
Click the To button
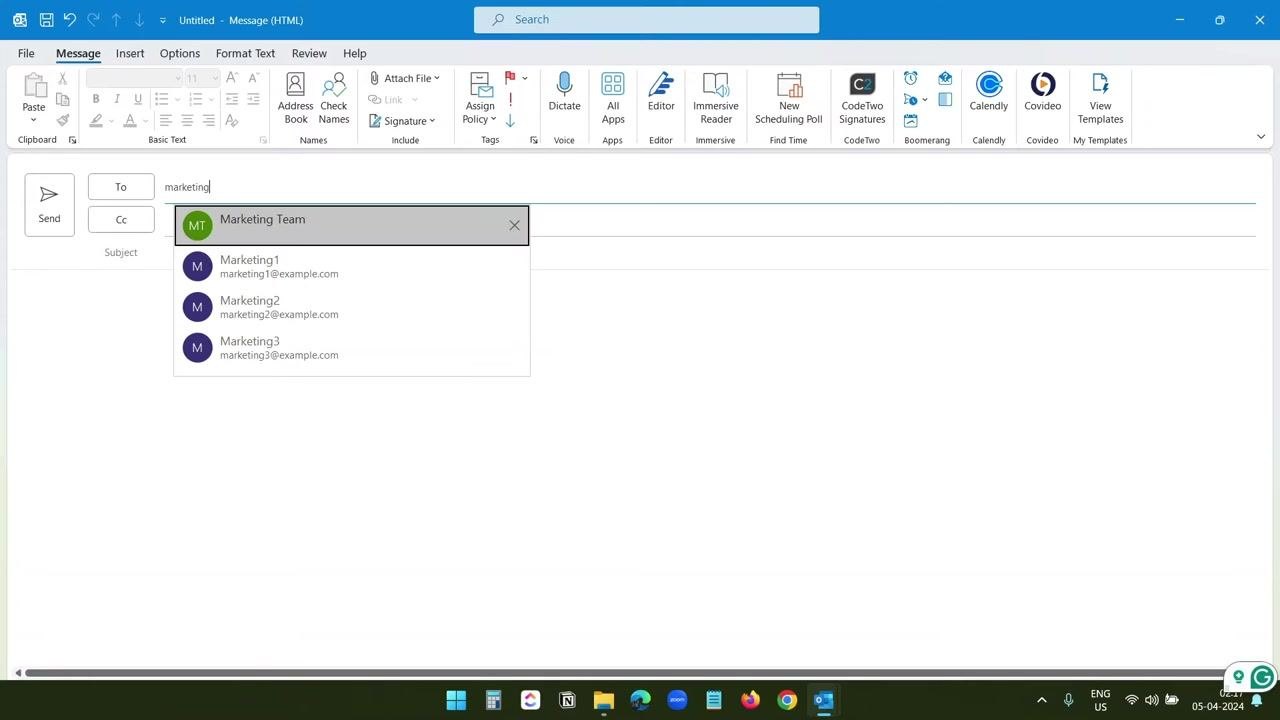(121, 187)
